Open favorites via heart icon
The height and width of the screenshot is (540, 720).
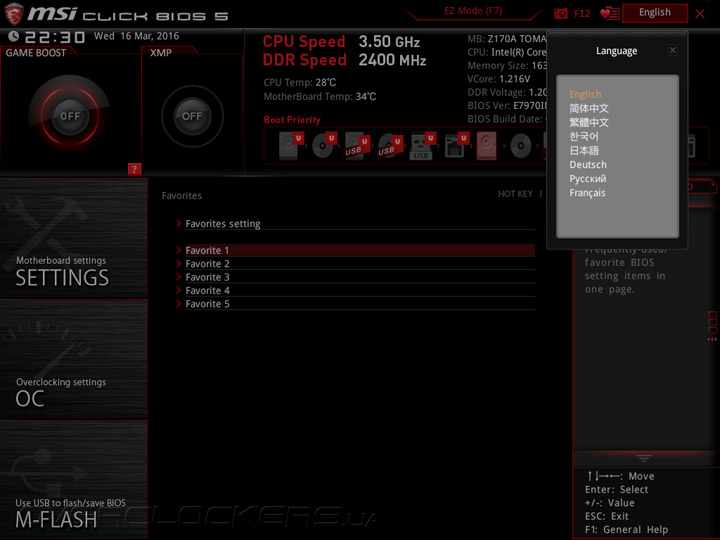pyautogui.click(x=610, y=13)
